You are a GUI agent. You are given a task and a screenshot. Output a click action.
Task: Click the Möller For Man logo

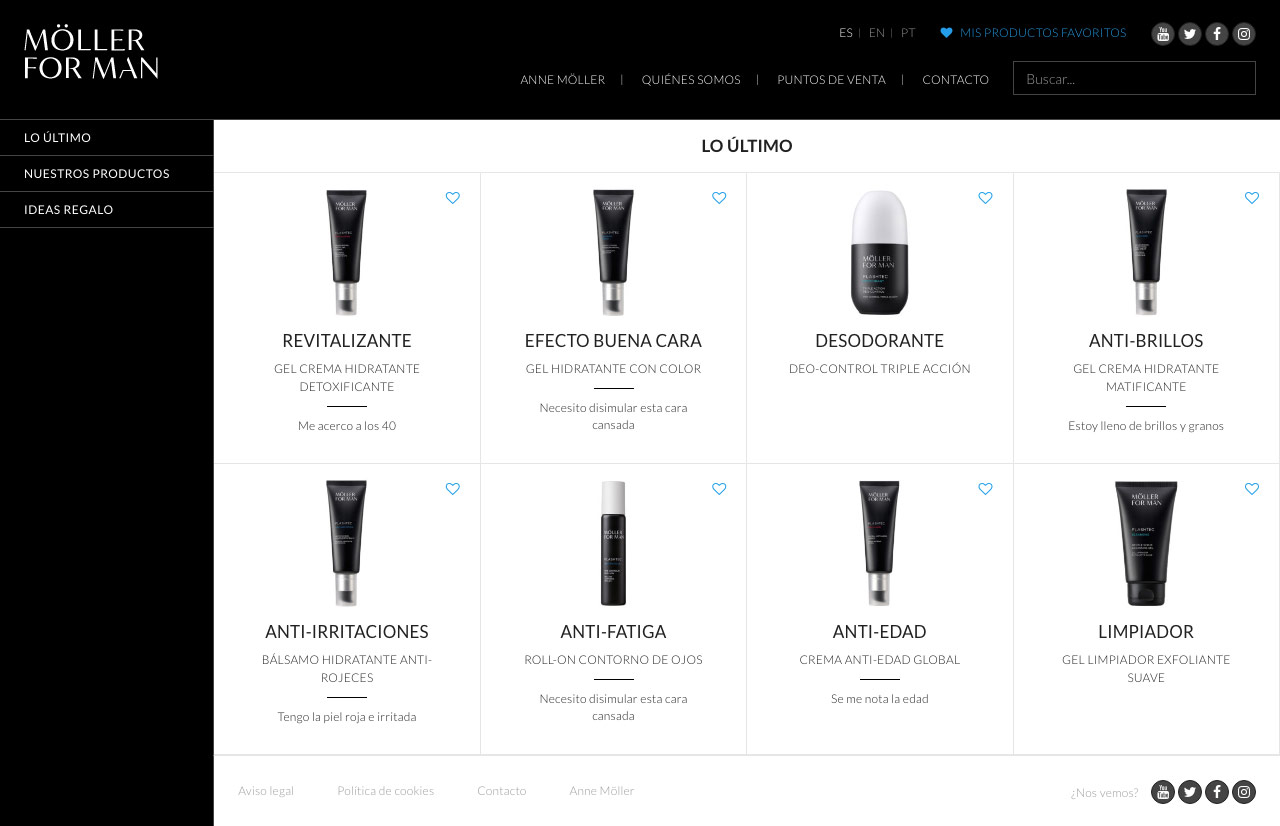click(91, 52)
